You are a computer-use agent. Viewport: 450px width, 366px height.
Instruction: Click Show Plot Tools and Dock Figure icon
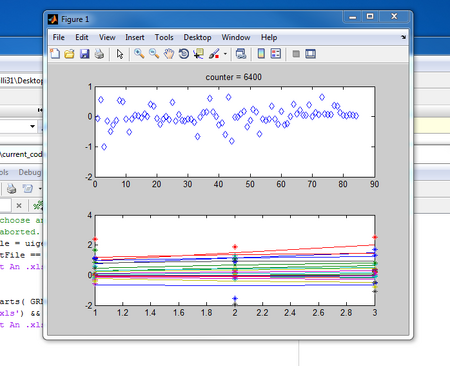[x=310, y=54]
